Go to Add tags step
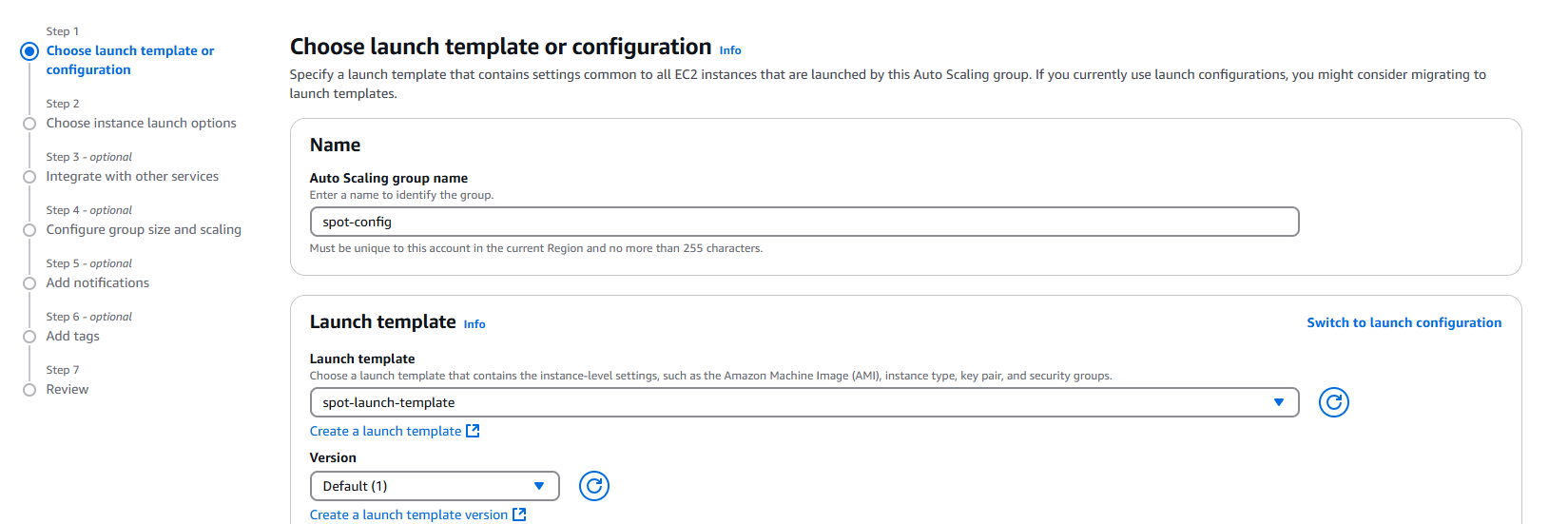 point(72,336)
